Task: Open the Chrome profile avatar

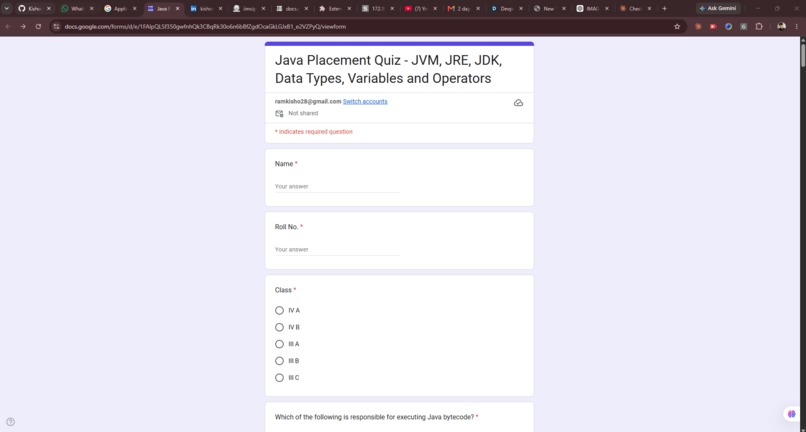Action: [781, 26]
